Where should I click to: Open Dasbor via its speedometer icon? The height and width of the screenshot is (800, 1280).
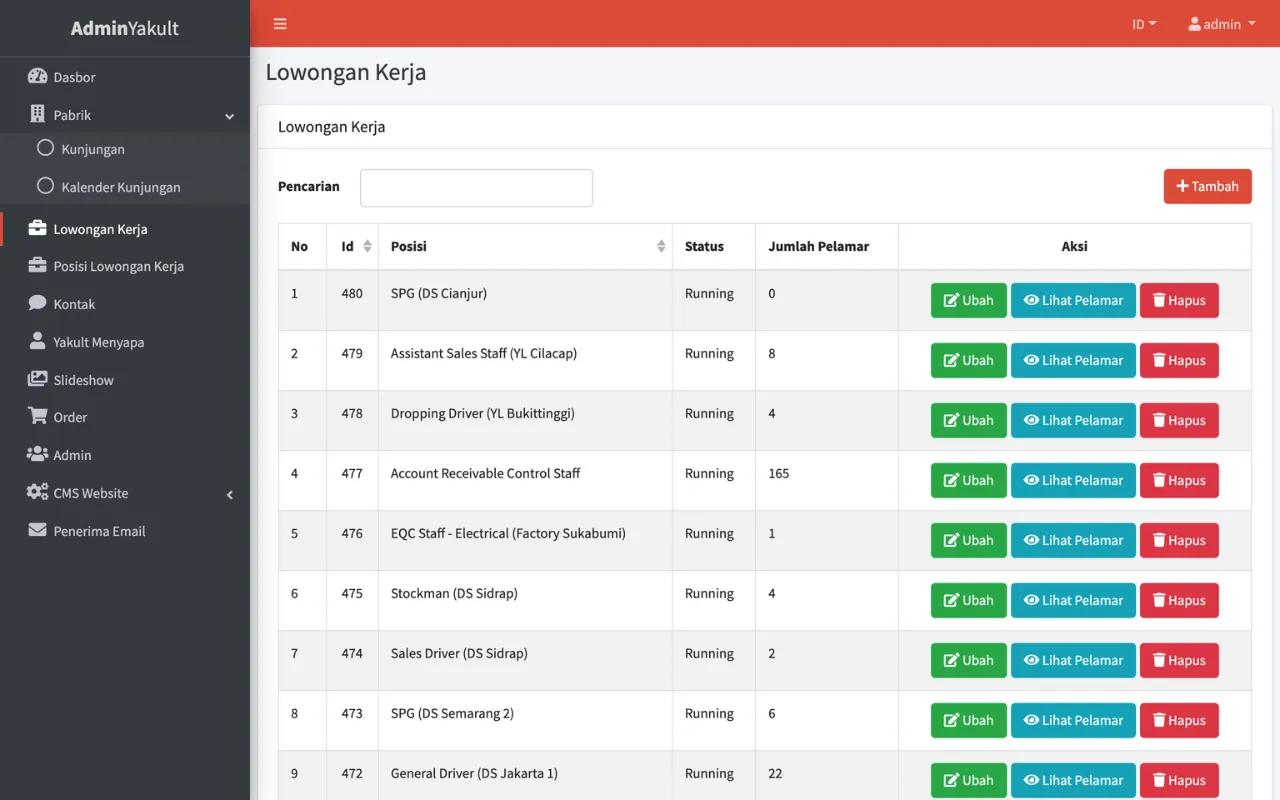pos(38,77)
